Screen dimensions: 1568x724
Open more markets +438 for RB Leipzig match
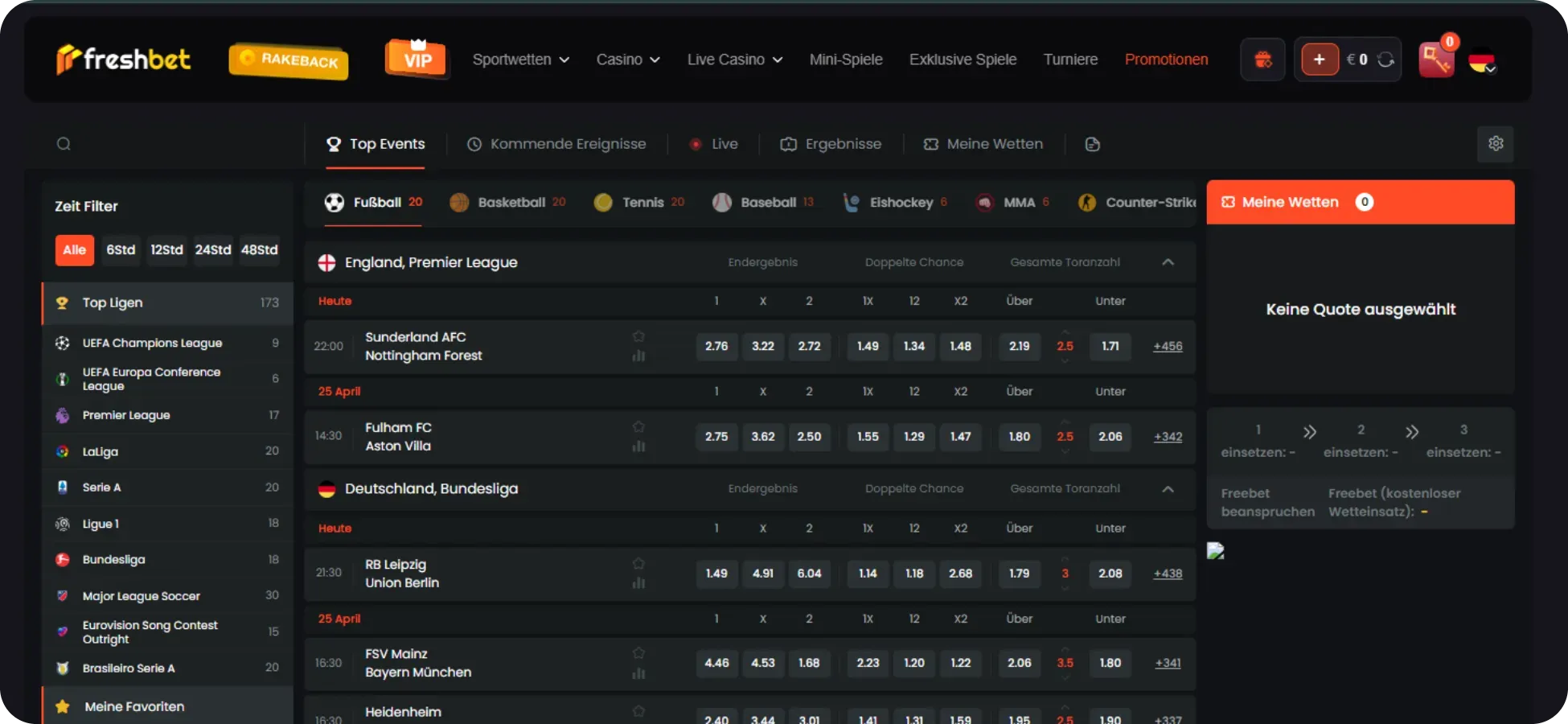1168,574
